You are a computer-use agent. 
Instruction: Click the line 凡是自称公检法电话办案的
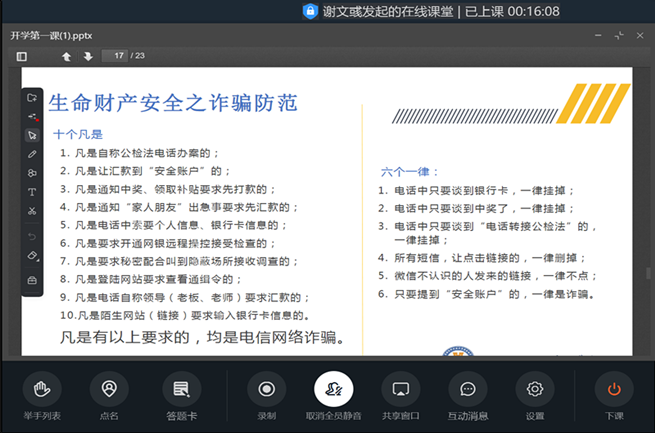tap(140, 153)
